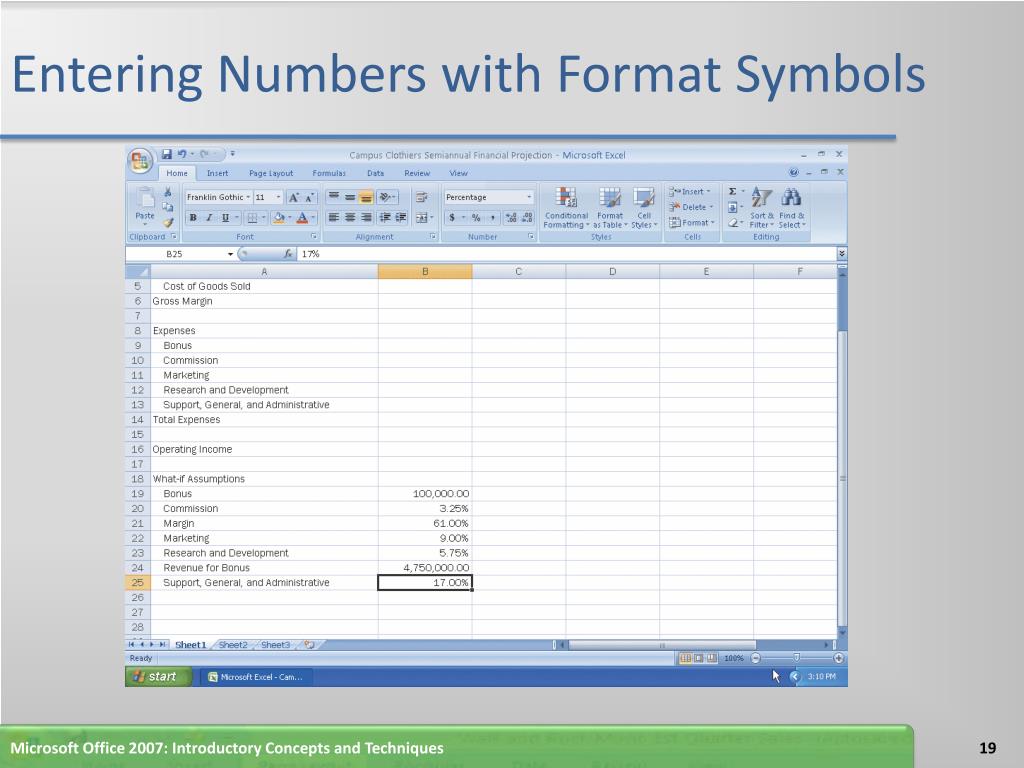Screen dimensions: 1024x768
Task: Click the Fill down-arrow icon
Action: (x=733, y=207)
